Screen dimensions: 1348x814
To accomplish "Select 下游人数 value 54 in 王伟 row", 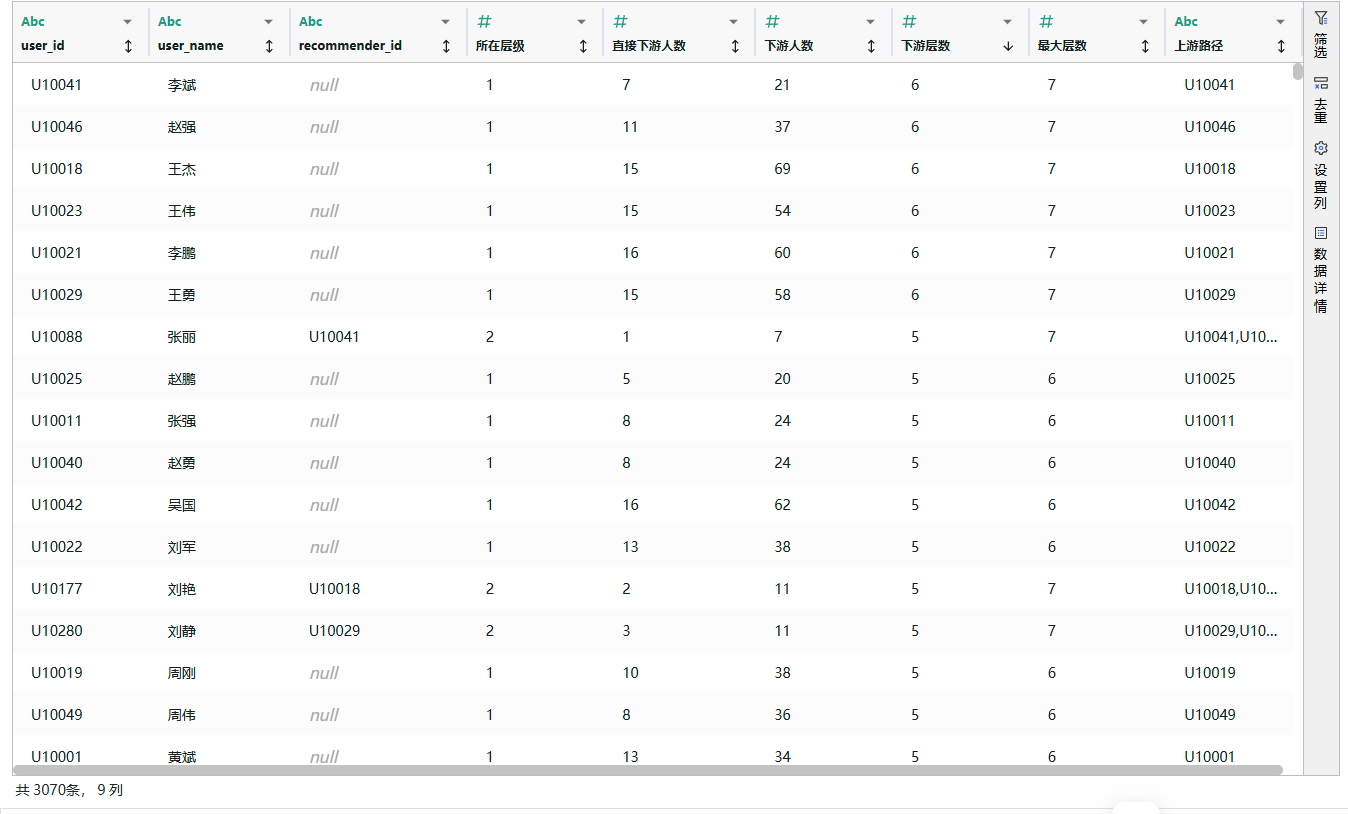I will (782, 211).
